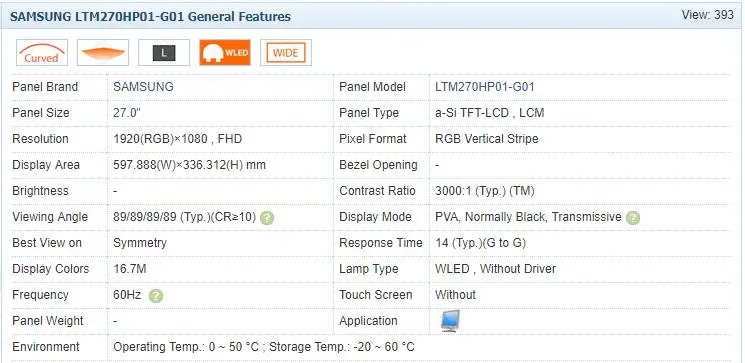The height and width of the screenshot is (363, 745).
Task: Click RGB Vertical Stripe pixel format
Action: click(487, 139)
